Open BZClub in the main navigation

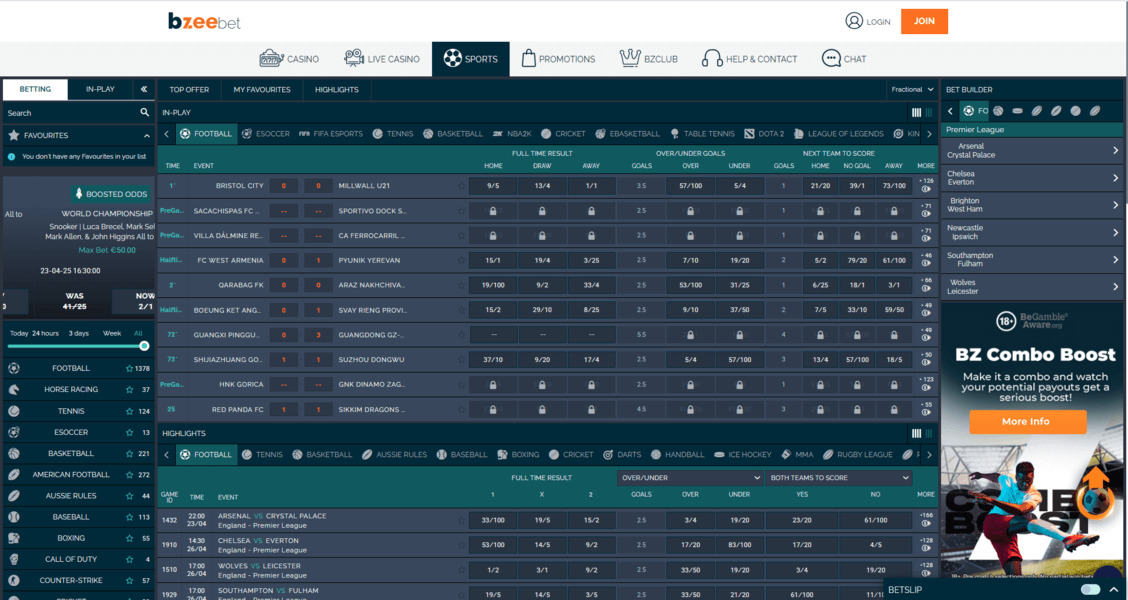(649, 59)
